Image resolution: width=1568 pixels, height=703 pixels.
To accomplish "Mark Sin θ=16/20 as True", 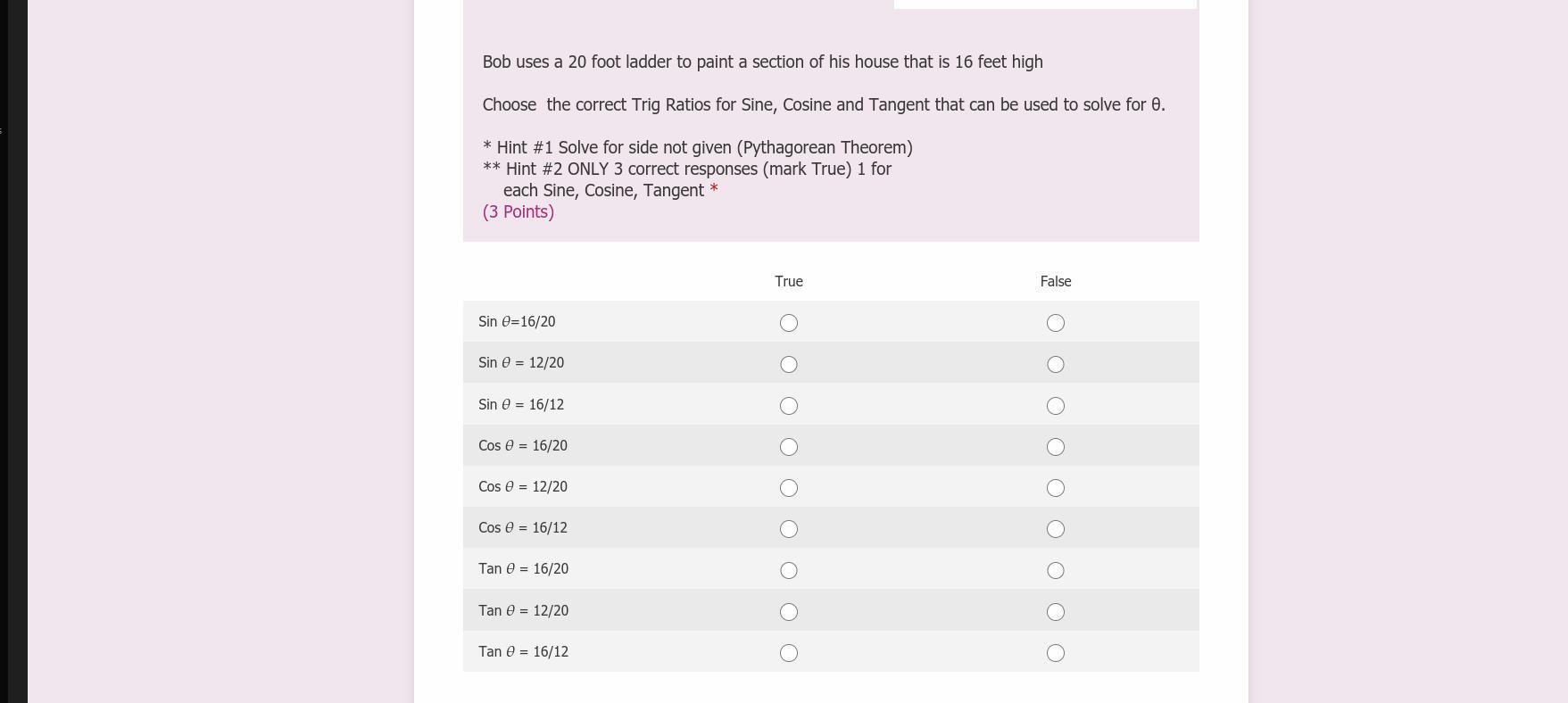I will click(788, 323).
